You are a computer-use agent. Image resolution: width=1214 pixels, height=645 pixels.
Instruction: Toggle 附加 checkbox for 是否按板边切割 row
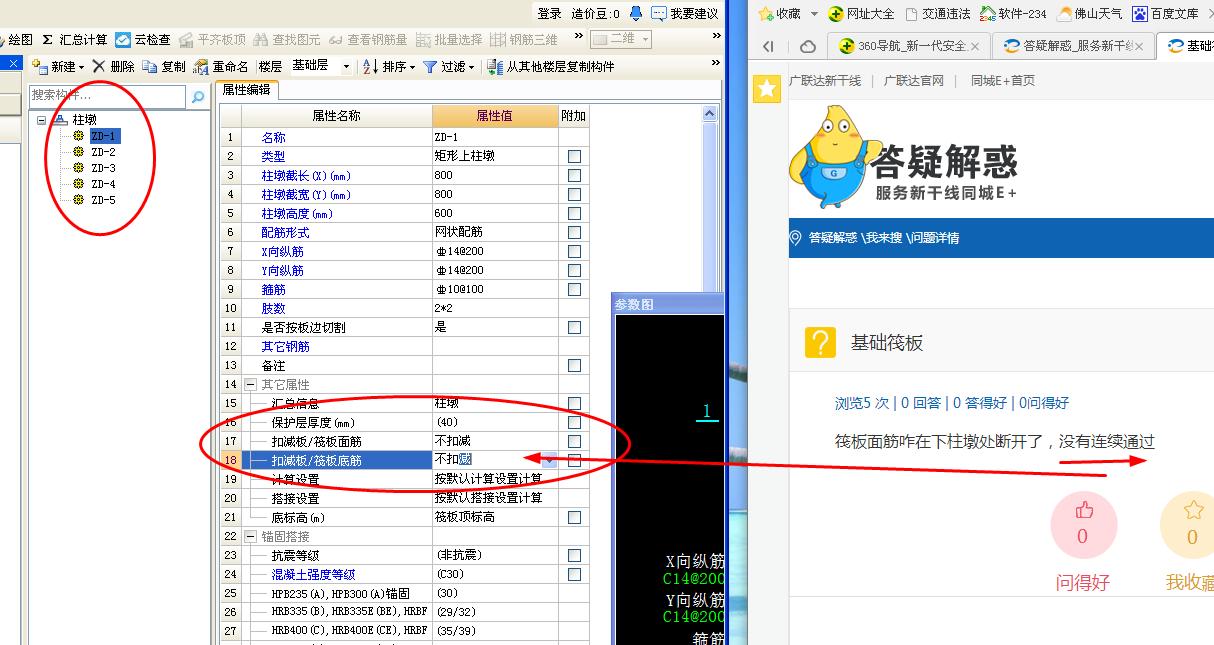(x=574, y=327)
